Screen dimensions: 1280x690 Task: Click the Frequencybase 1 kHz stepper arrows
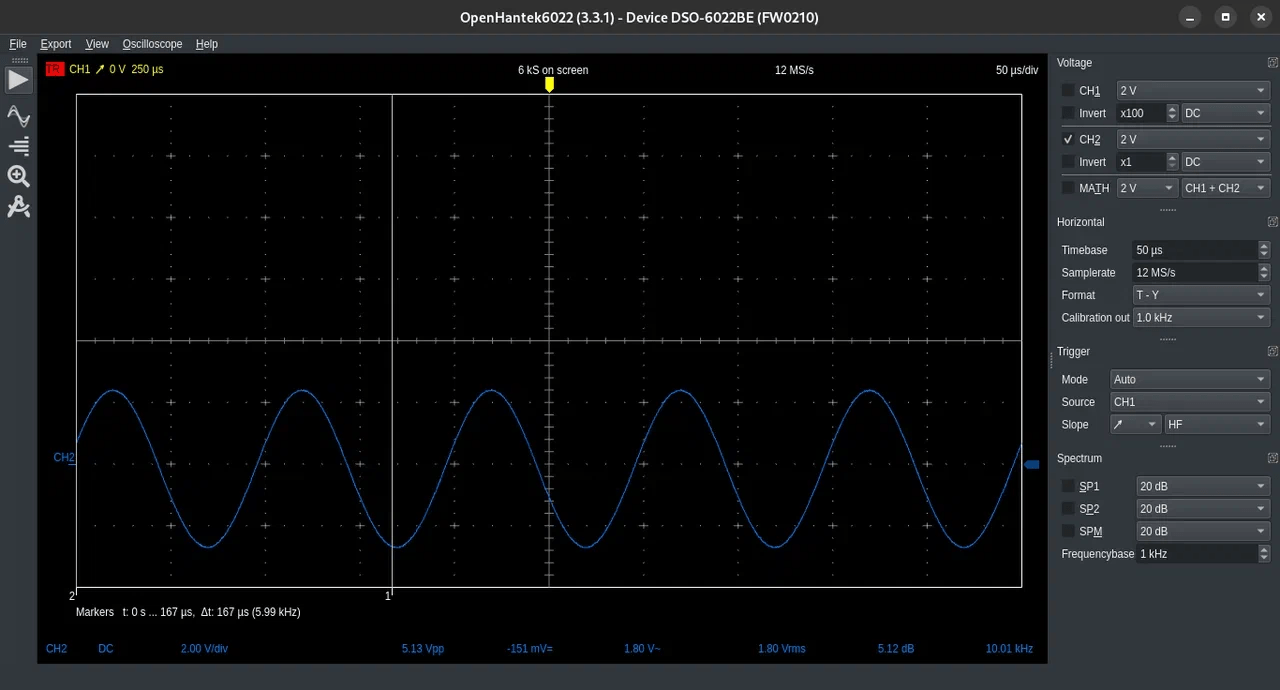[1264, 554]
